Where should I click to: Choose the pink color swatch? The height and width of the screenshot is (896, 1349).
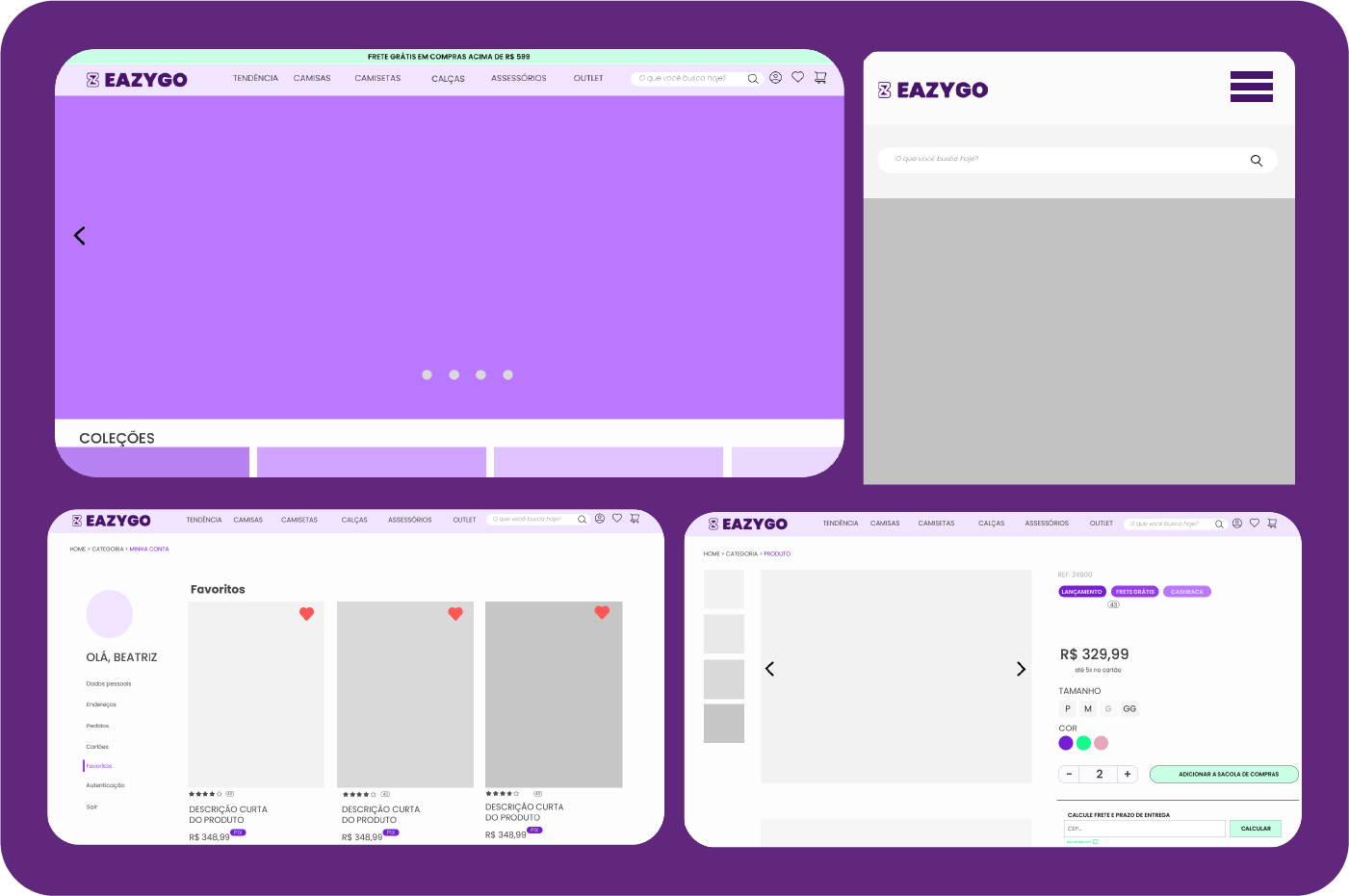(x=1101, y=743)
